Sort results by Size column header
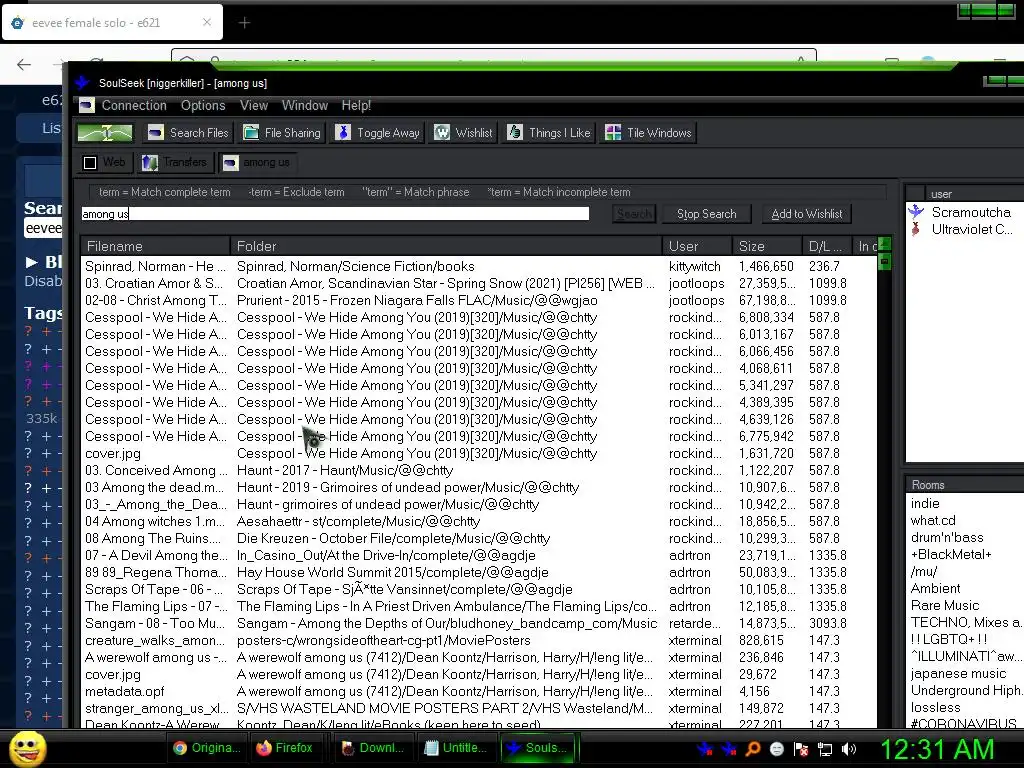 (767, 246)
